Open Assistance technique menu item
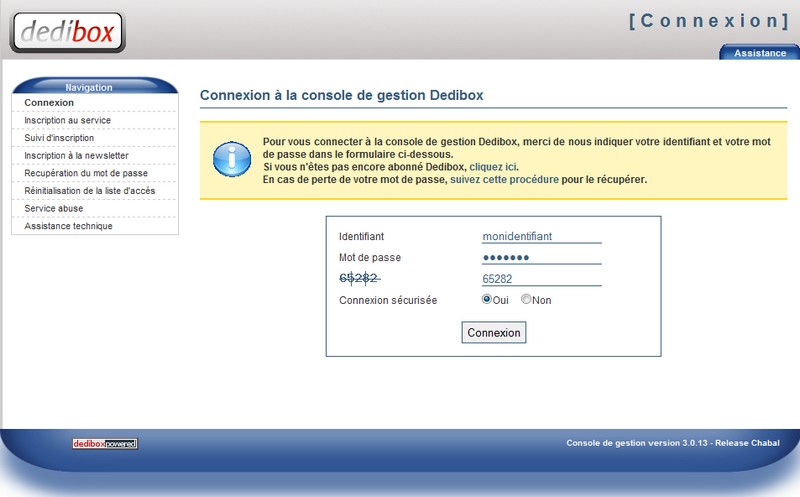 click(68, 226)
